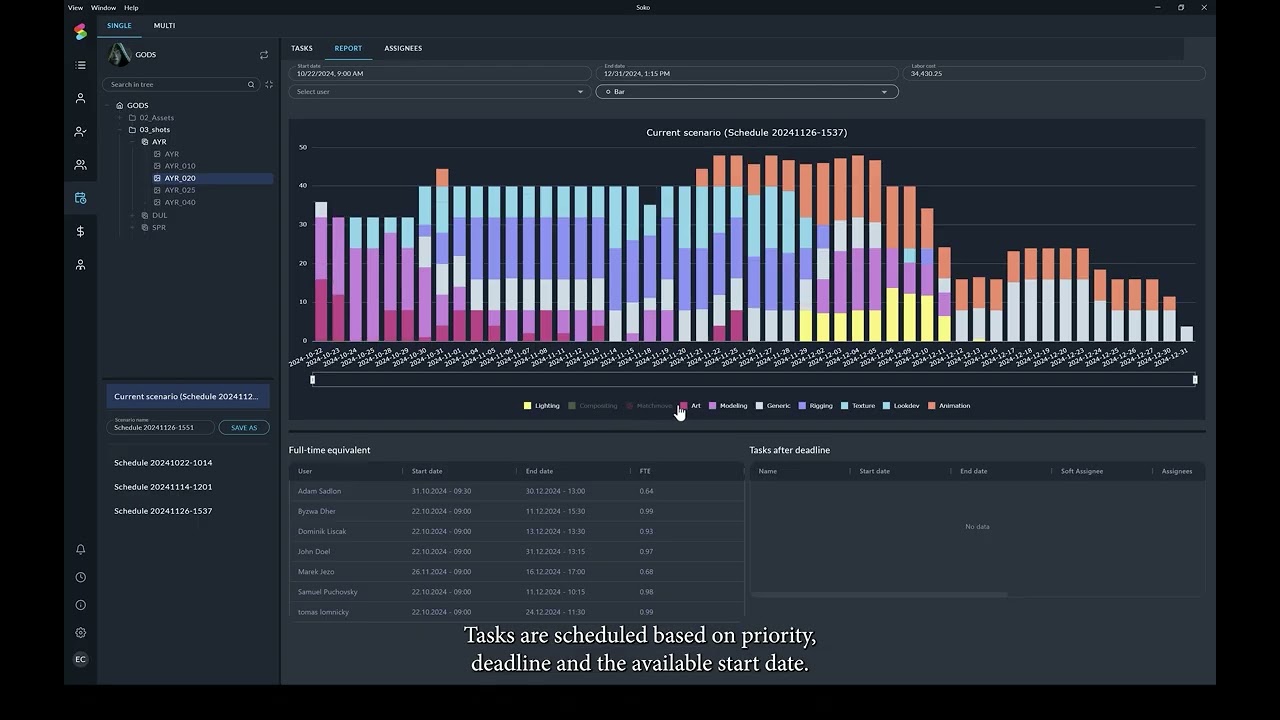1280x720 pixels.
Task: Click the Soko logo icon
Action: [80, 32]
